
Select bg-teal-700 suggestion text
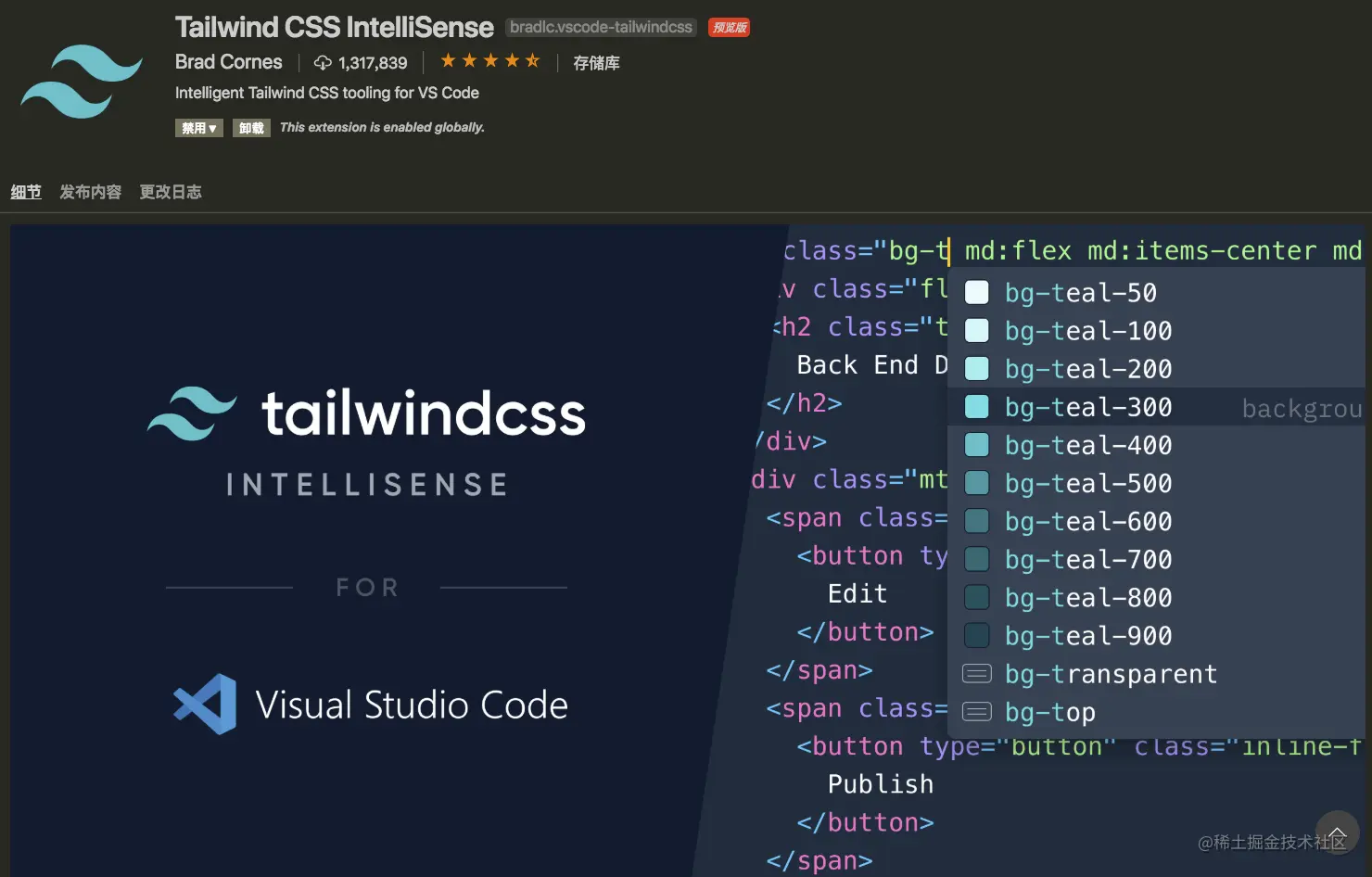pos(1088,559)
